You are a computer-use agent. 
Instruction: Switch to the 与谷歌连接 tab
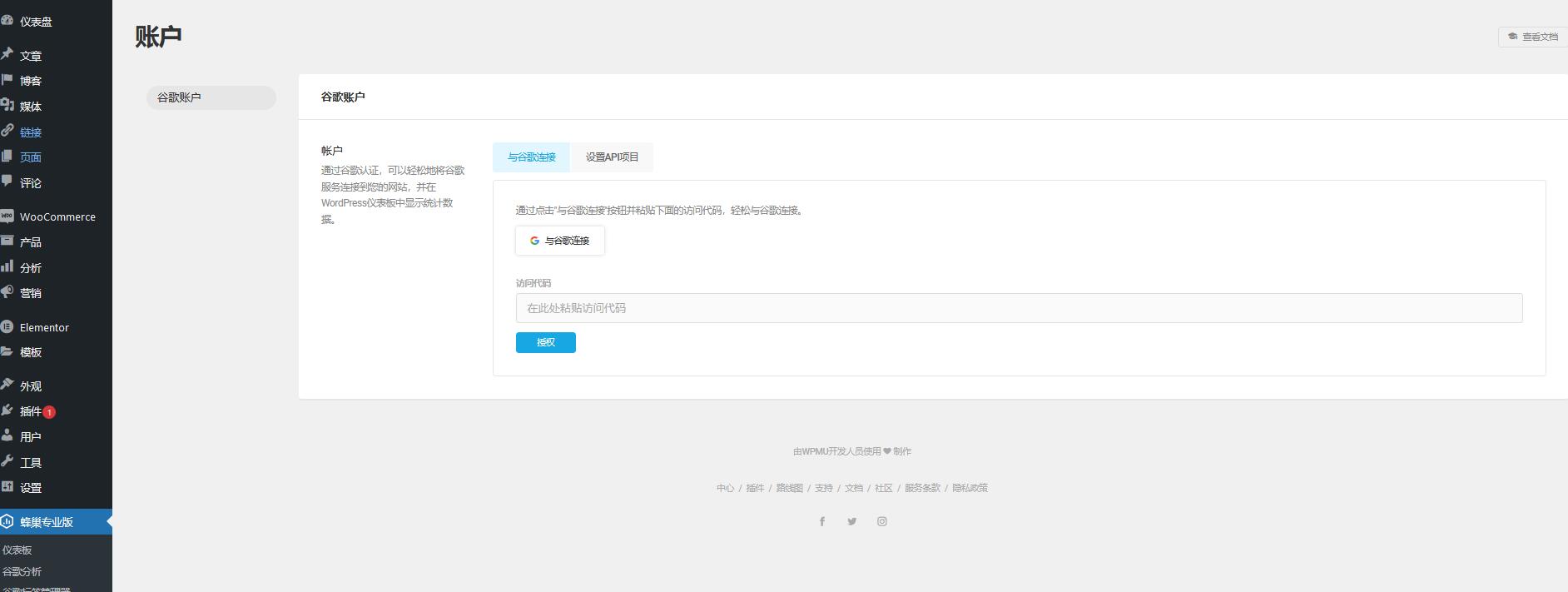(x=531, y=157)
